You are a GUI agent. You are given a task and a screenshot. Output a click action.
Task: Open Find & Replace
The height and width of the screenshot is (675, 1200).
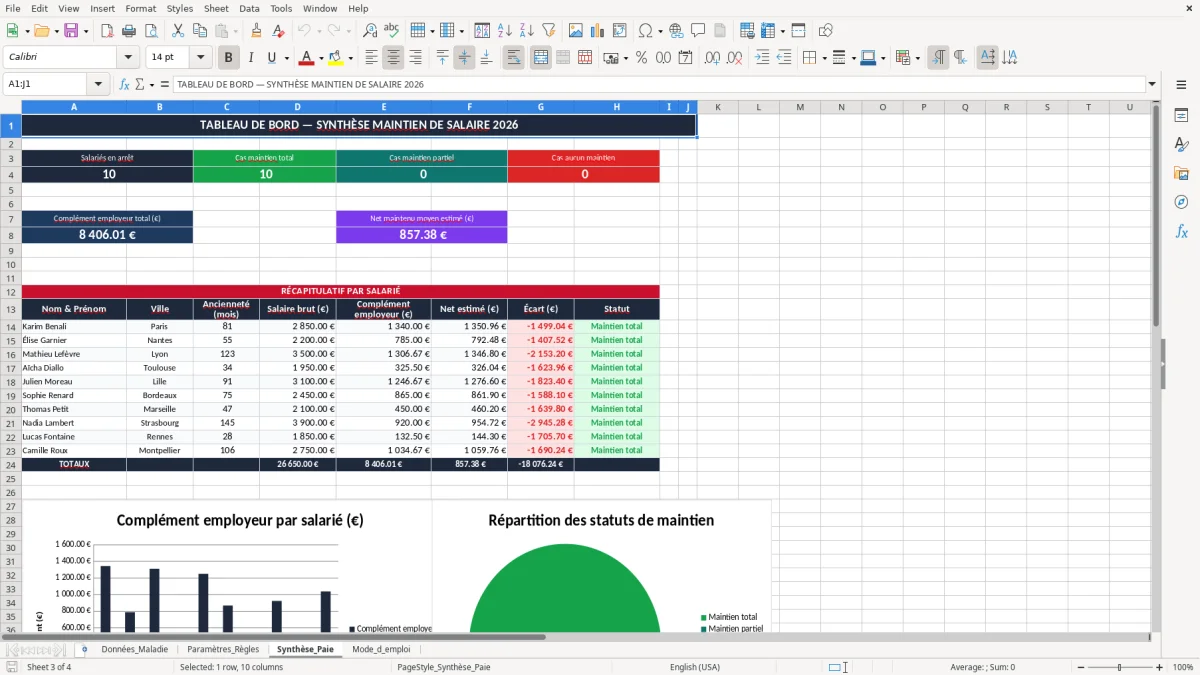pos(370,31)
